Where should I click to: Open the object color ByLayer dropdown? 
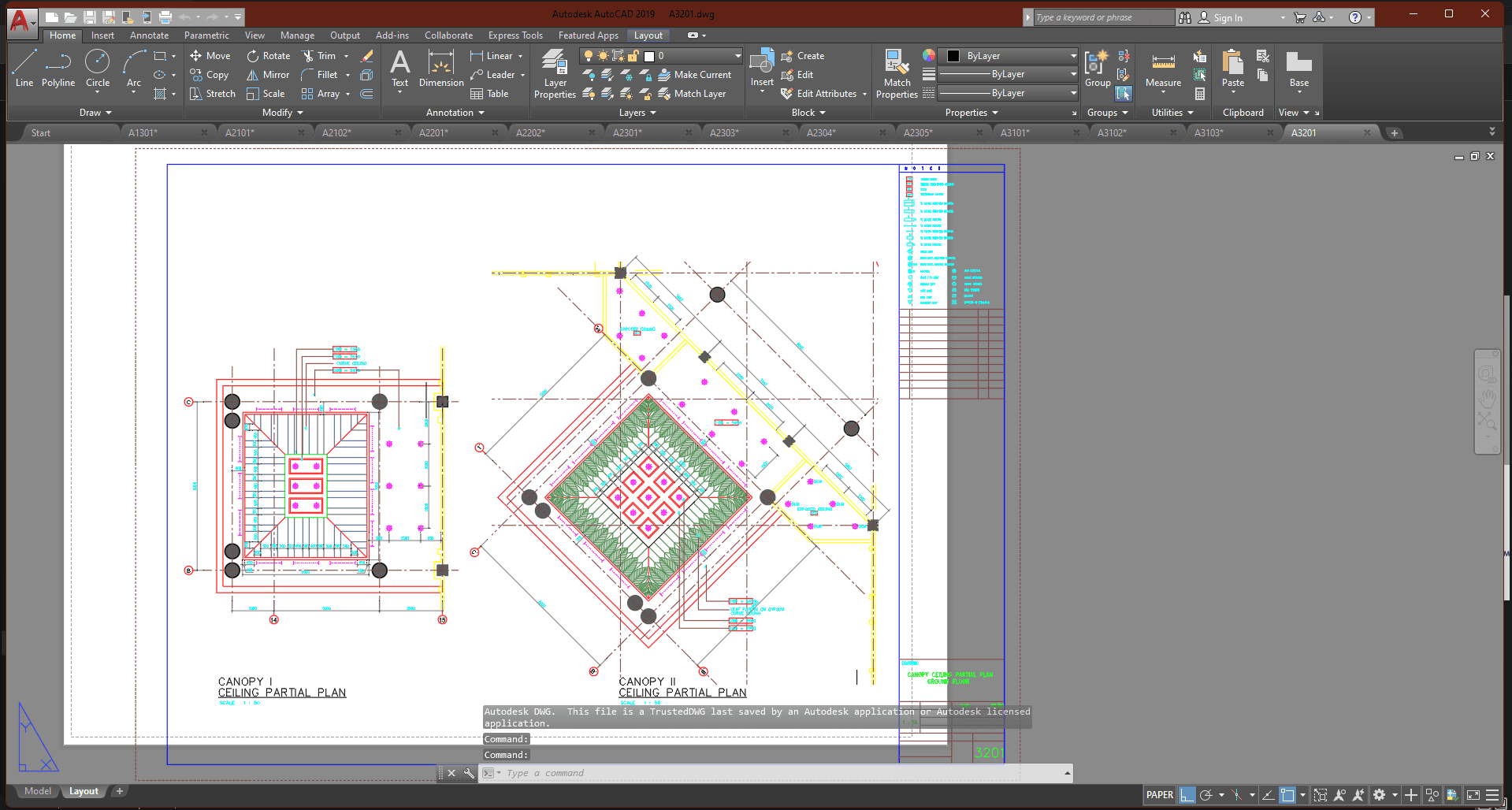[x=1073, y=56]
